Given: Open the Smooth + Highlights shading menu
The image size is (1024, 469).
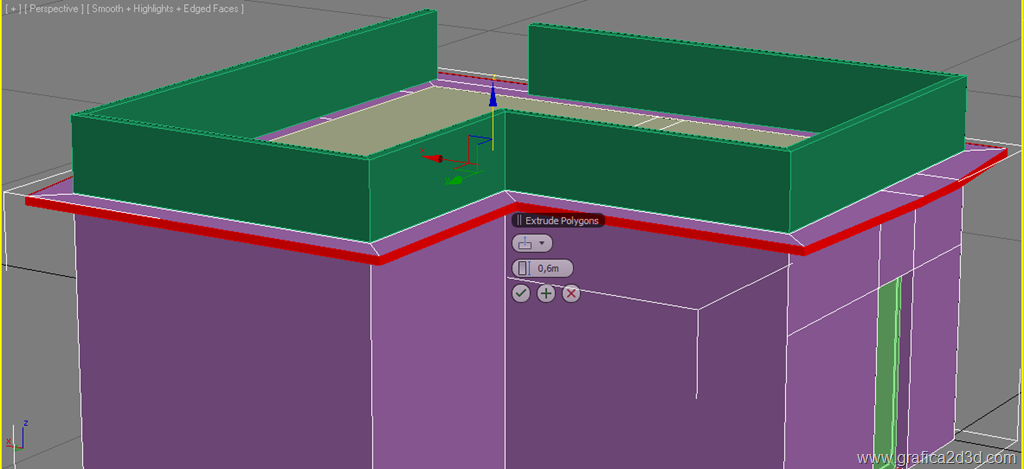Looking at the screenshot, I should tap(165, 8).
